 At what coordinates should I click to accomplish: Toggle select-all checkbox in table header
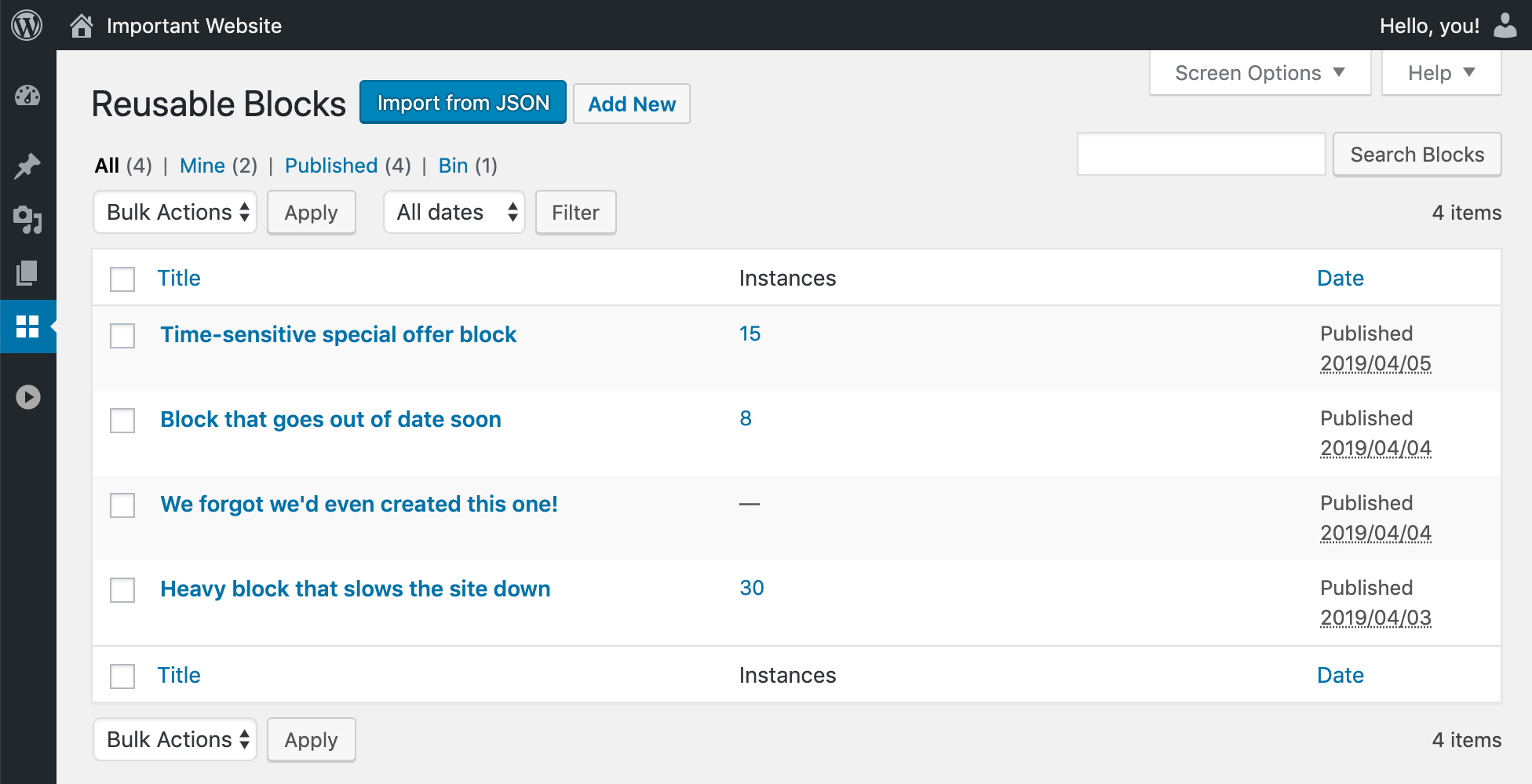tap(122, 279)
